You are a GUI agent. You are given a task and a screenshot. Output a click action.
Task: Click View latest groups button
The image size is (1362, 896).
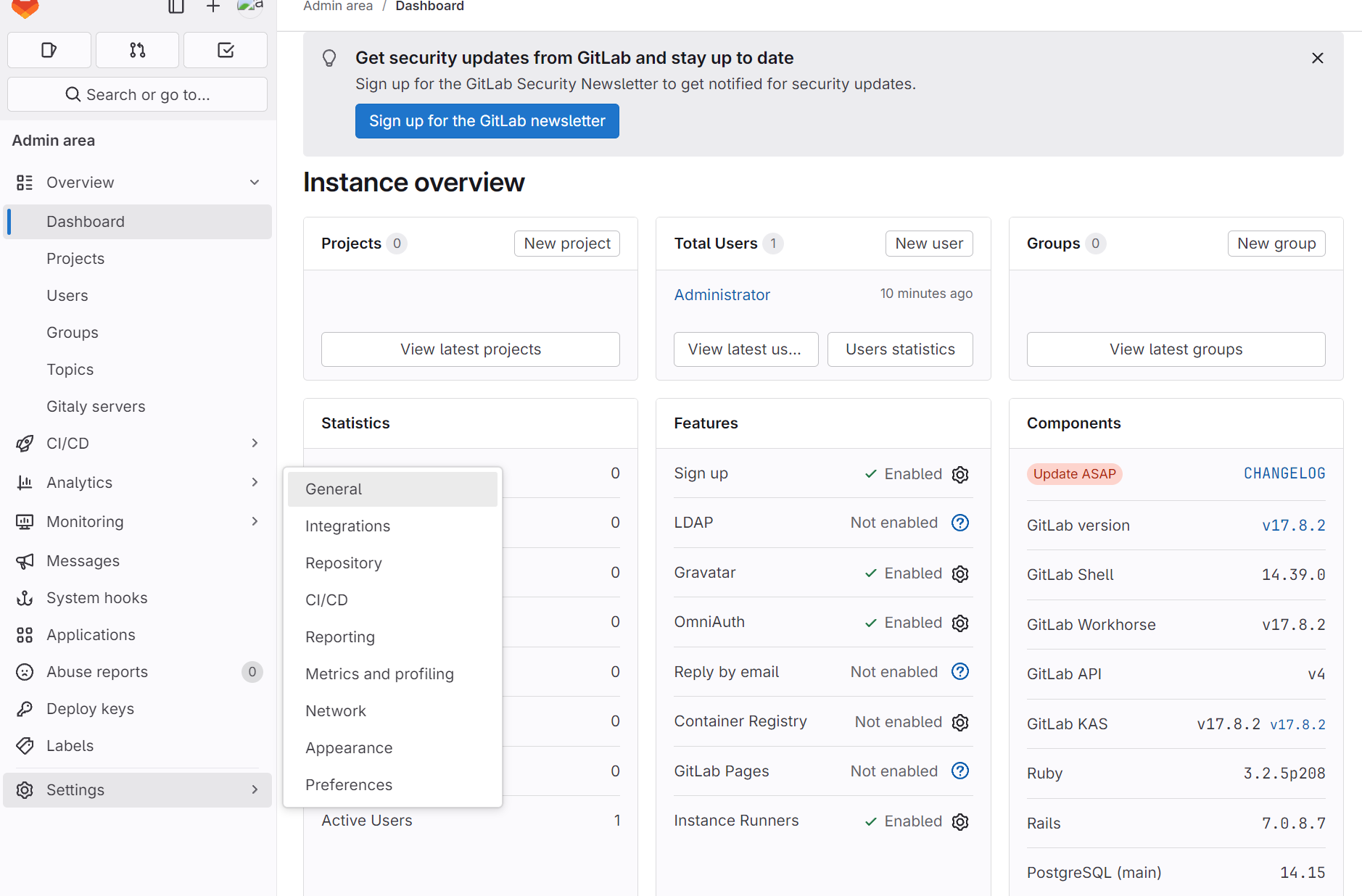(x=1176, y=349)
